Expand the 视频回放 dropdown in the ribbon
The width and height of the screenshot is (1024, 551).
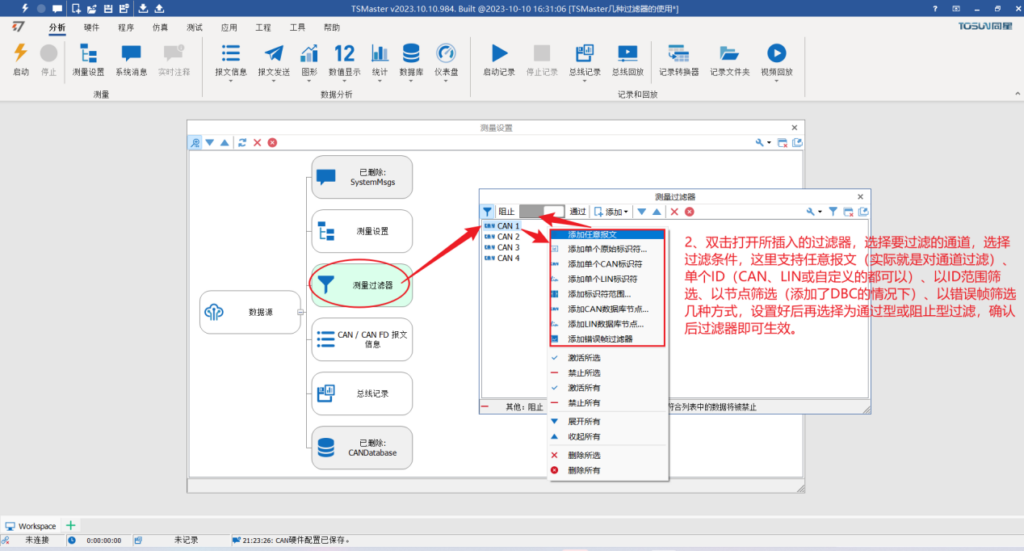coord(776,80)
